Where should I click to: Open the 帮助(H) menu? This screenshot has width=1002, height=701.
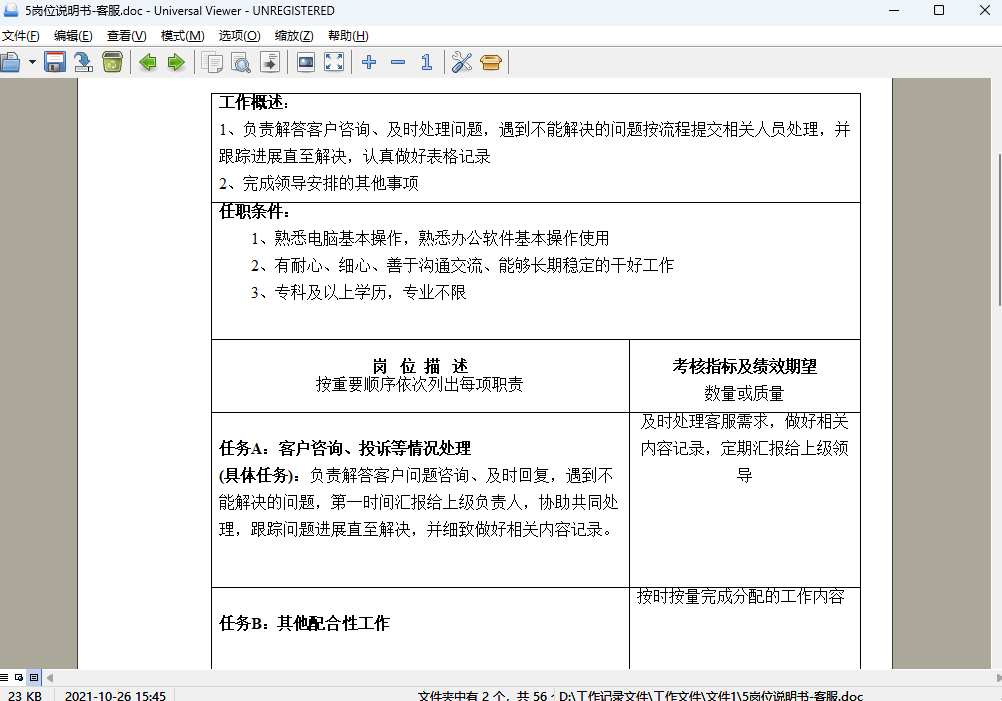click(x=348, y=36)
